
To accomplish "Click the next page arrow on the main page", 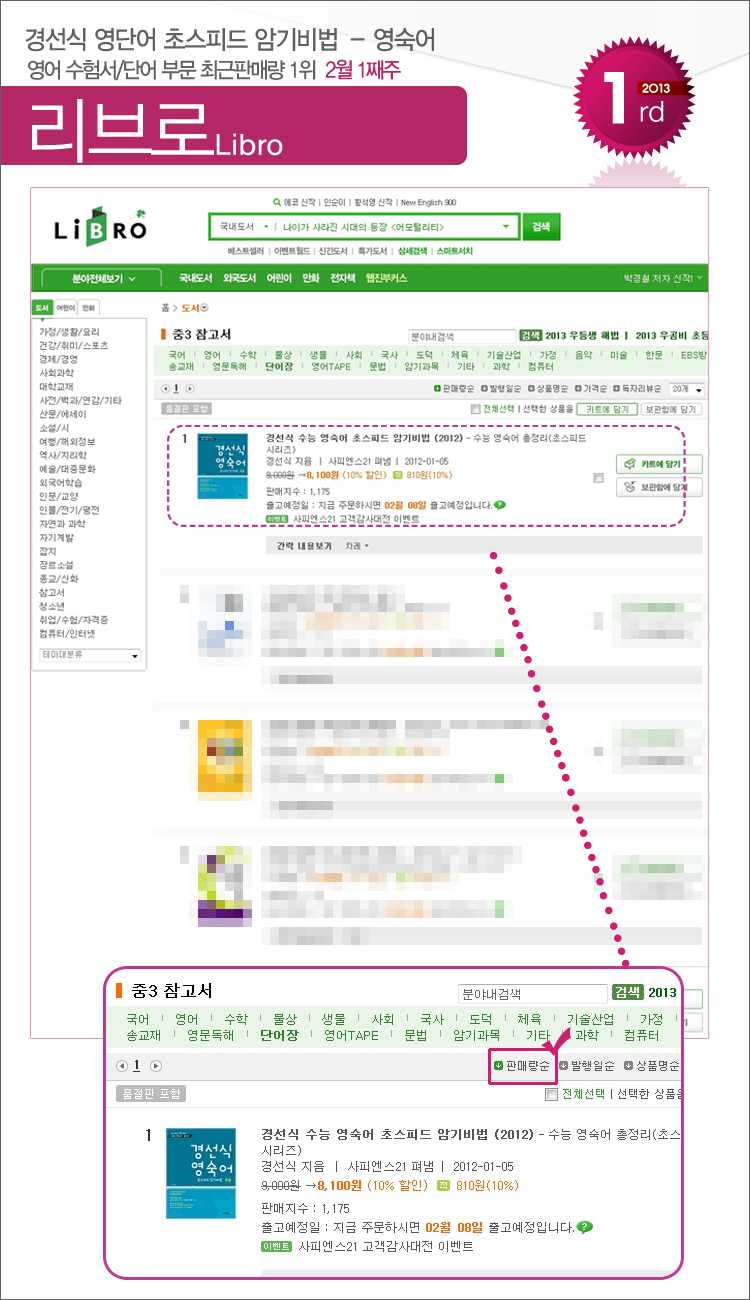I will [190, 388].
